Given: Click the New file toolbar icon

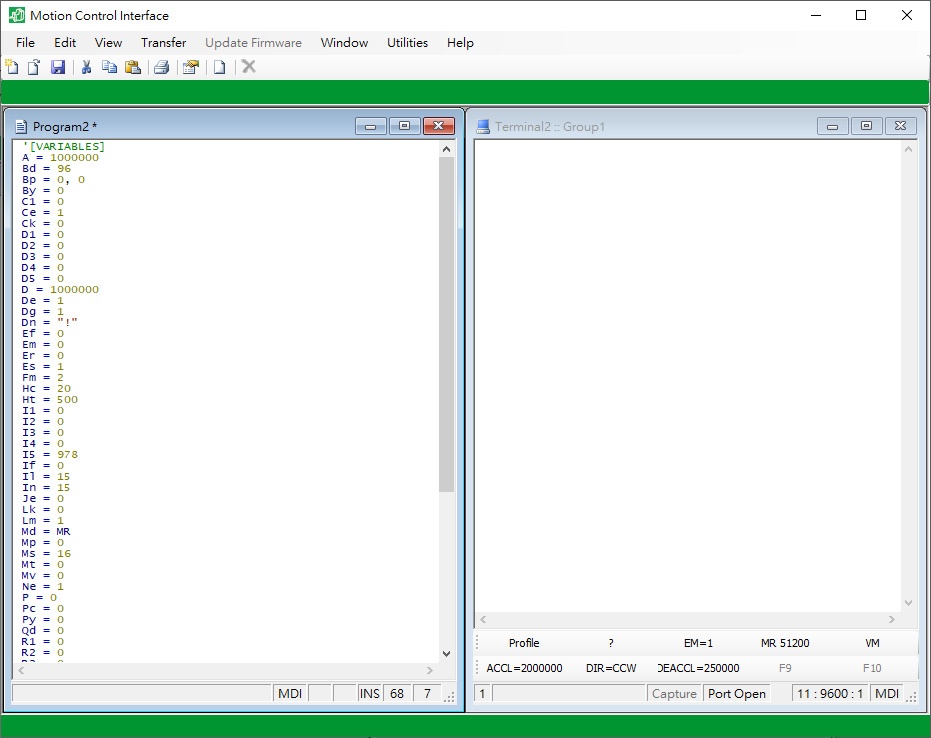Looking at the screenshot, I should pyautogui.click(x=12, y=67).
